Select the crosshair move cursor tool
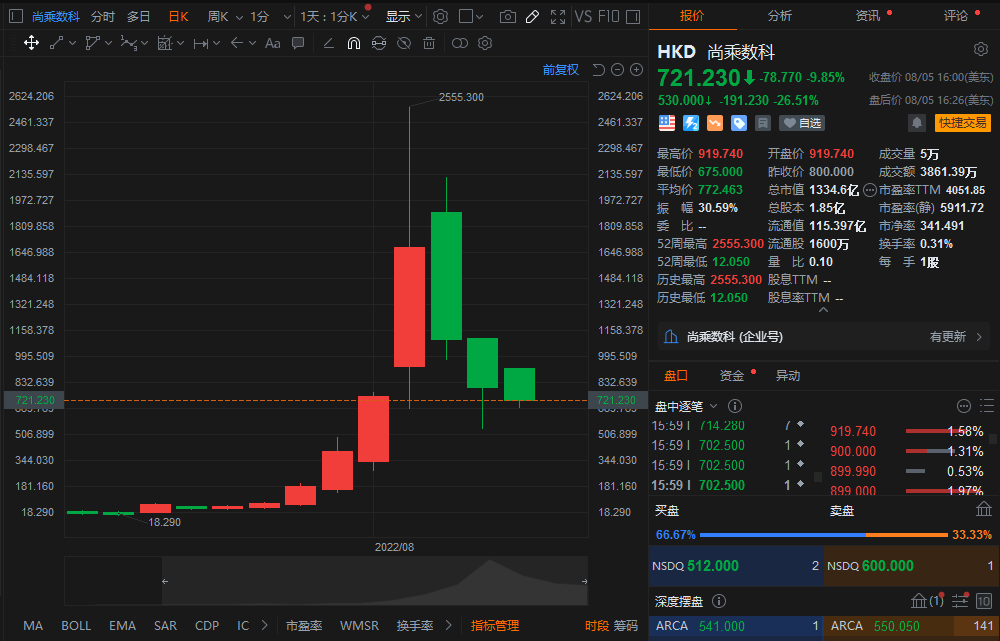The height and width of the screenshot is (641, 1000). point(31,43)
